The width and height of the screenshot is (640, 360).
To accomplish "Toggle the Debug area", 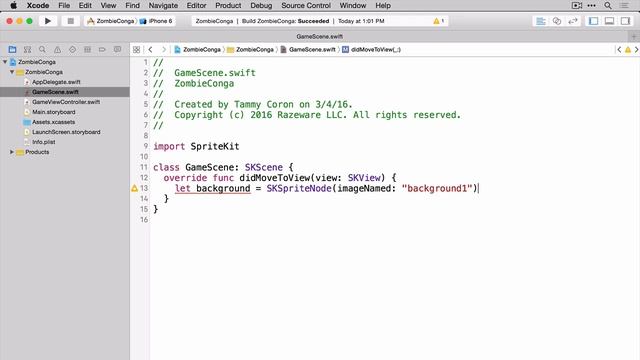I will coord(609,21).
